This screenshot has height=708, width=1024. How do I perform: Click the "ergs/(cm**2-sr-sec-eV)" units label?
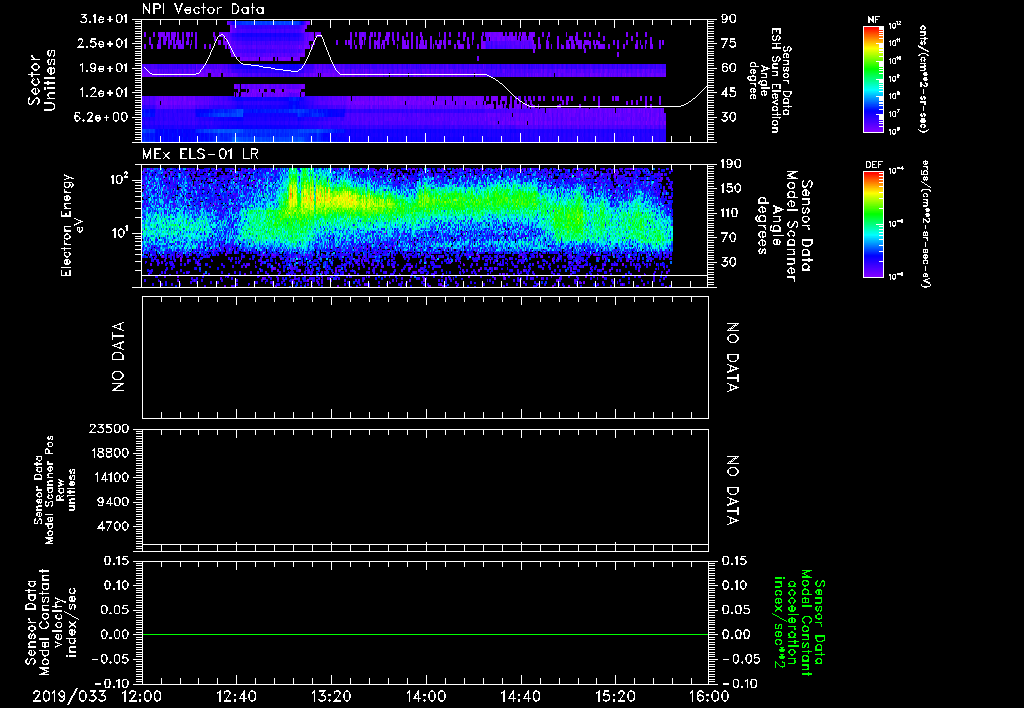pos(926,223)
